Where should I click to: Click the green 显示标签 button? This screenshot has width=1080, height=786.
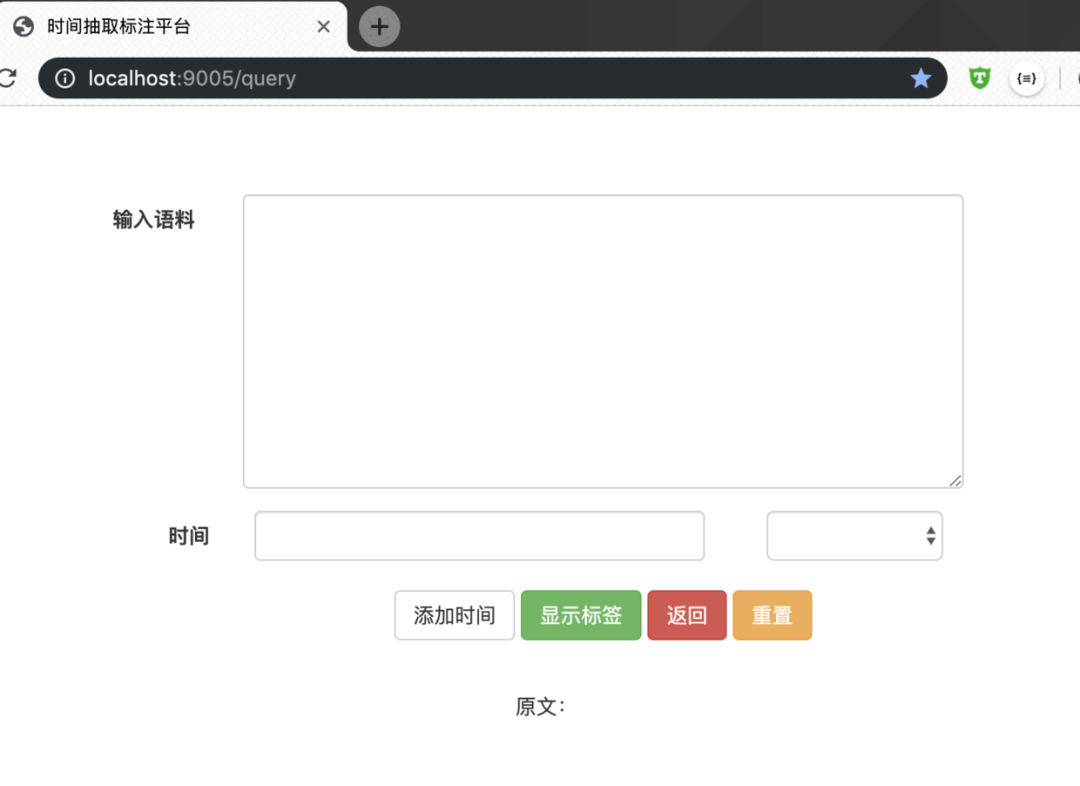[581, 615]
